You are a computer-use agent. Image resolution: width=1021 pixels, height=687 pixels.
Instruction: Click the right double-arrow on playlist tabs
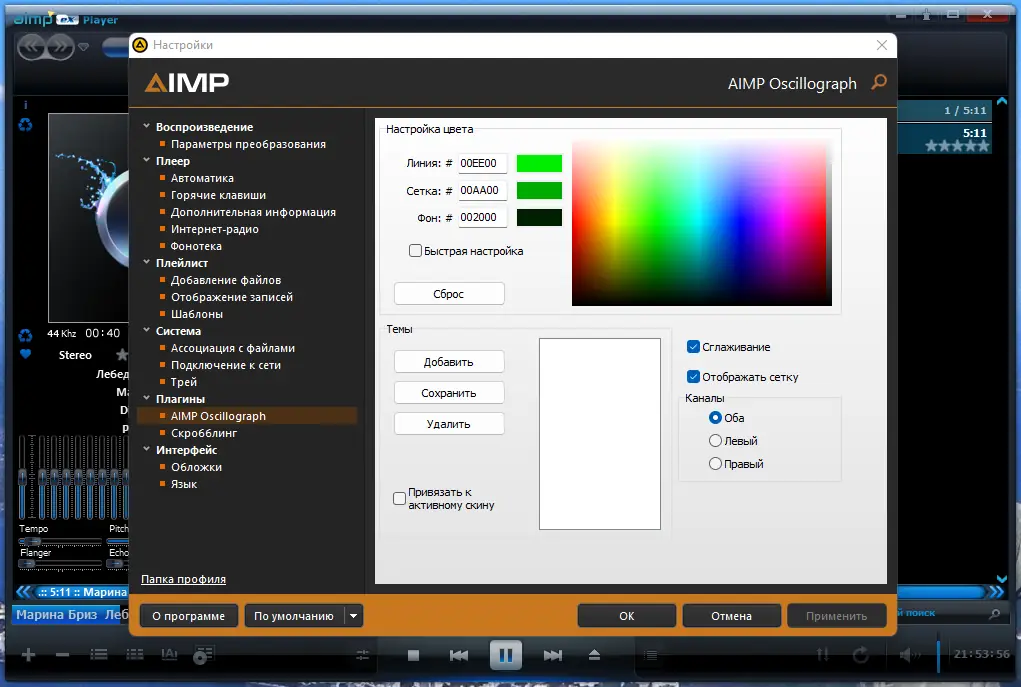point(997,592)
